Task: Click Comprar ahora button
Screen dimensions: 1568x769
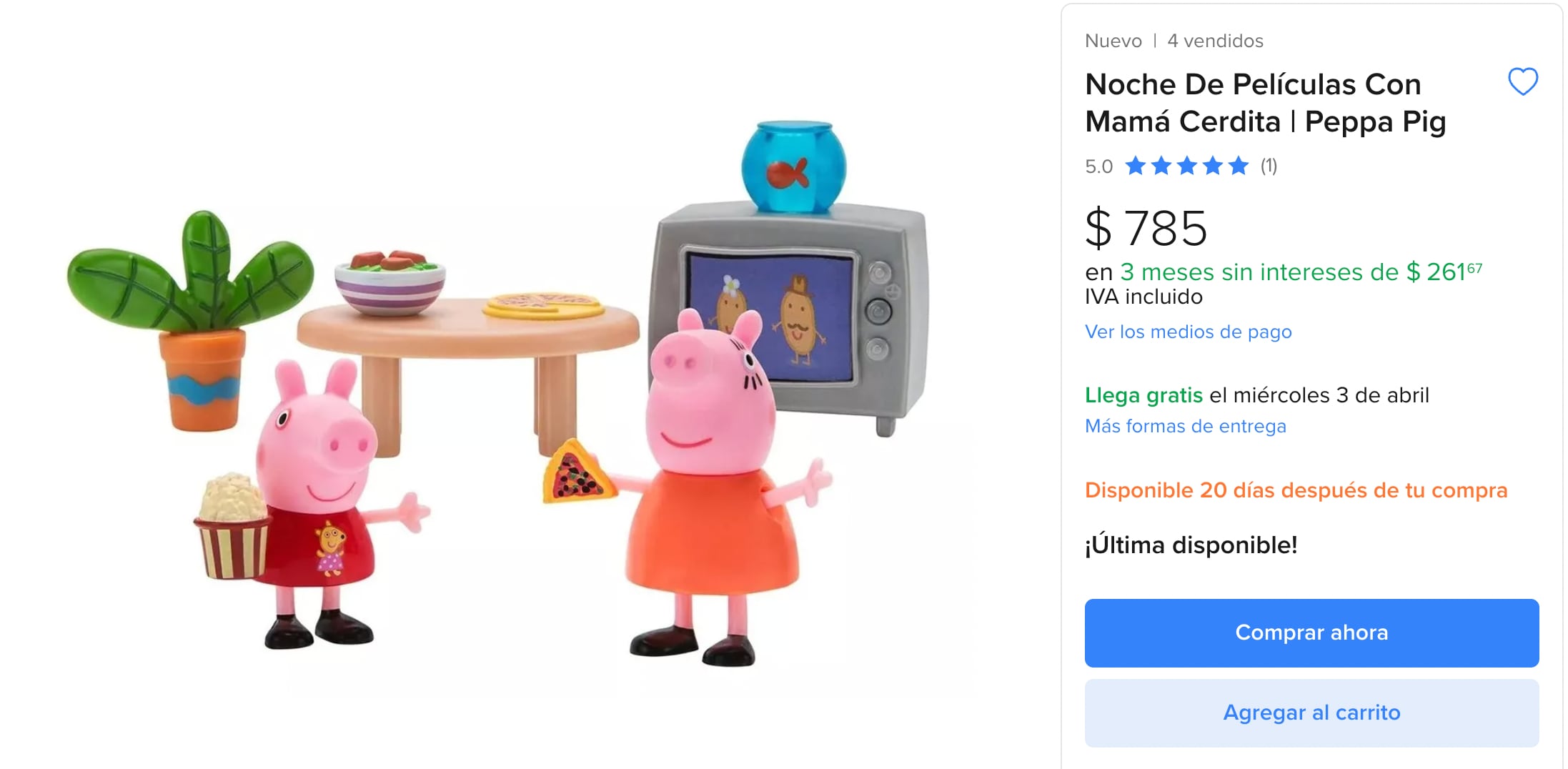Action: tap(1311, 632)
